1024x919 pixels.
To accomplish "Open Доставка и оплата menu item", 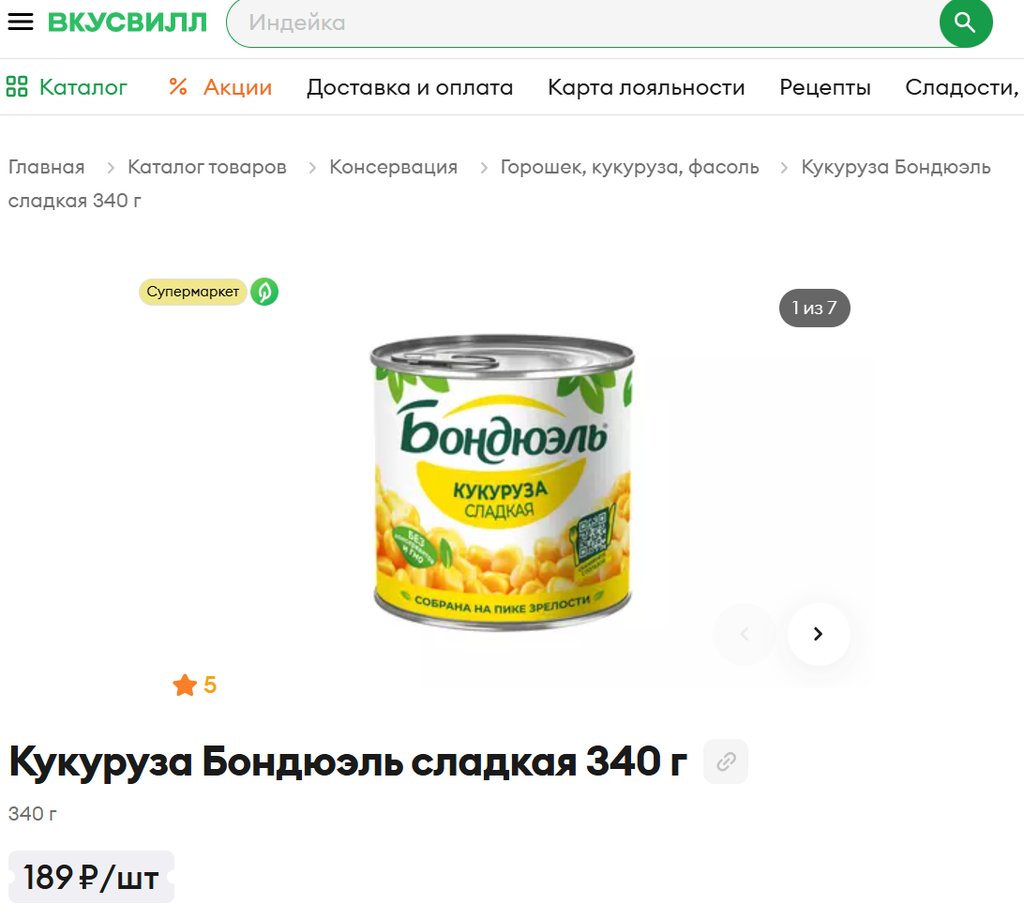I will [409, 87].
